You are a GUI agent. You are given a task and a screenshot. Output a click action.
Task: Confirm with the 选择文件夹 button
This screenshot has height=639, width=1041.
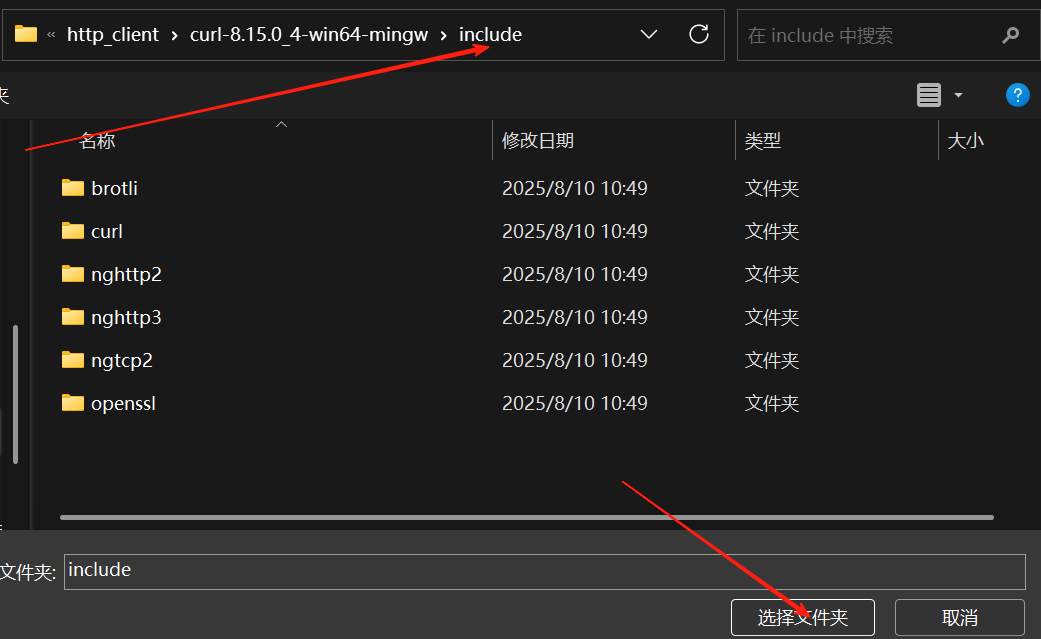tap(802, 617)
